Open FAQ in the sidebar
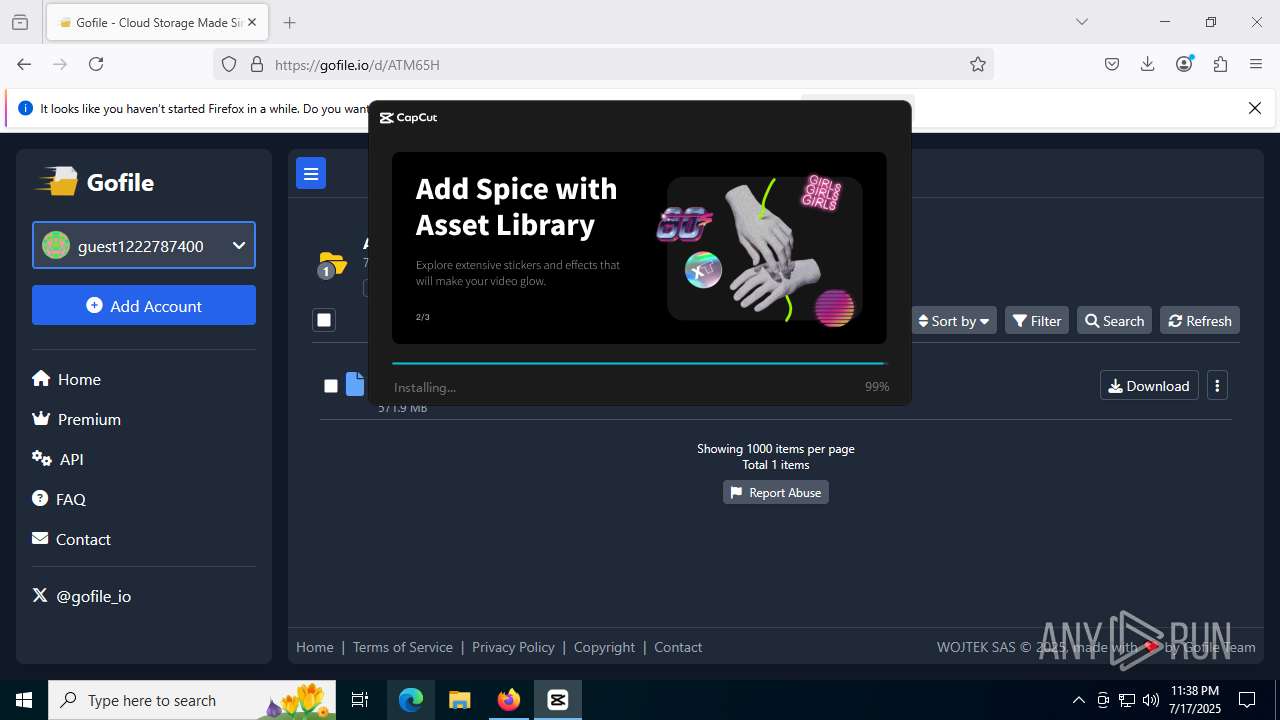Viewport: 1280px width, 720px height. [59, 499]
